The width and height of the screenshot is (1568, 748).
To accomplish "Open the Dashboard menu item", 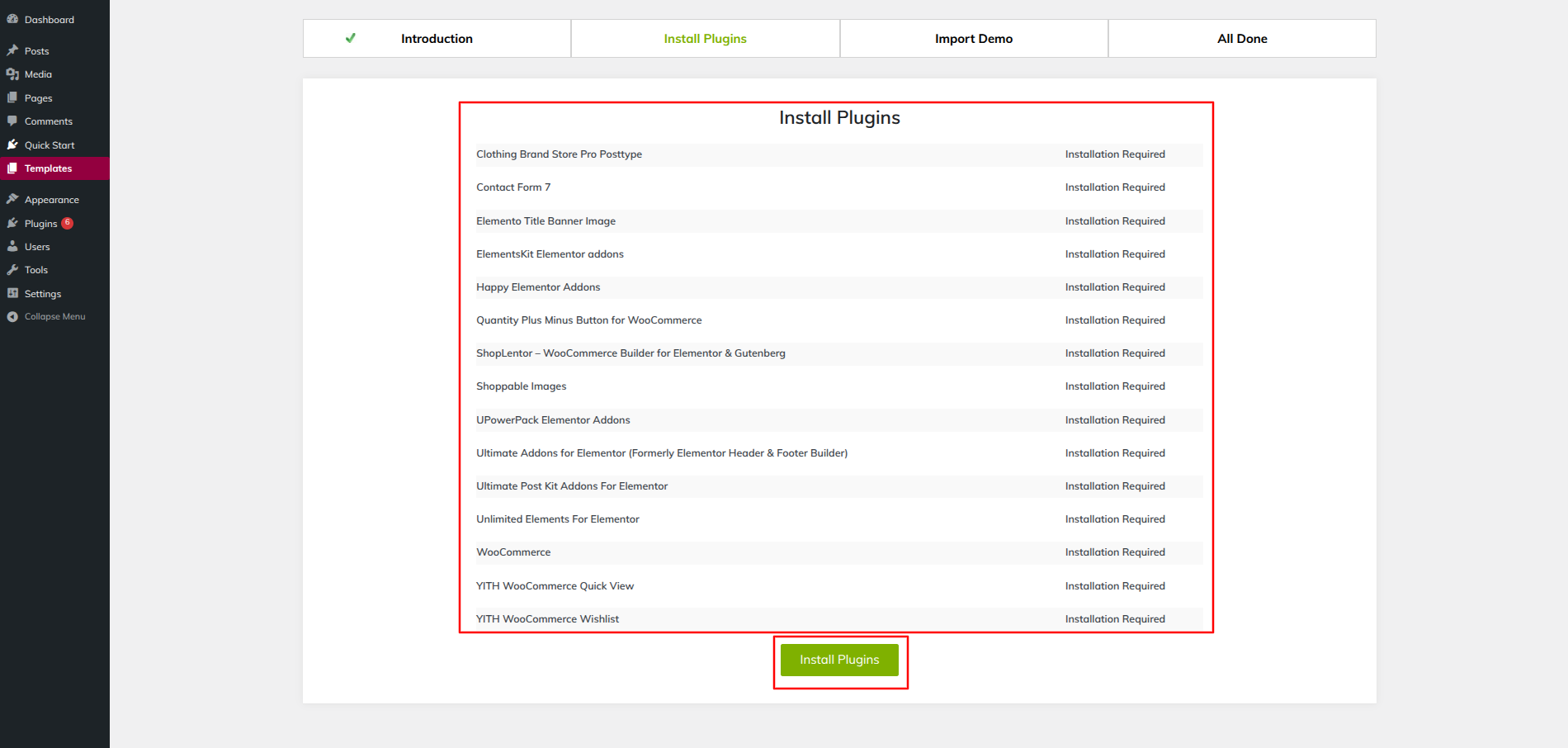I will [x=54, y=19].
